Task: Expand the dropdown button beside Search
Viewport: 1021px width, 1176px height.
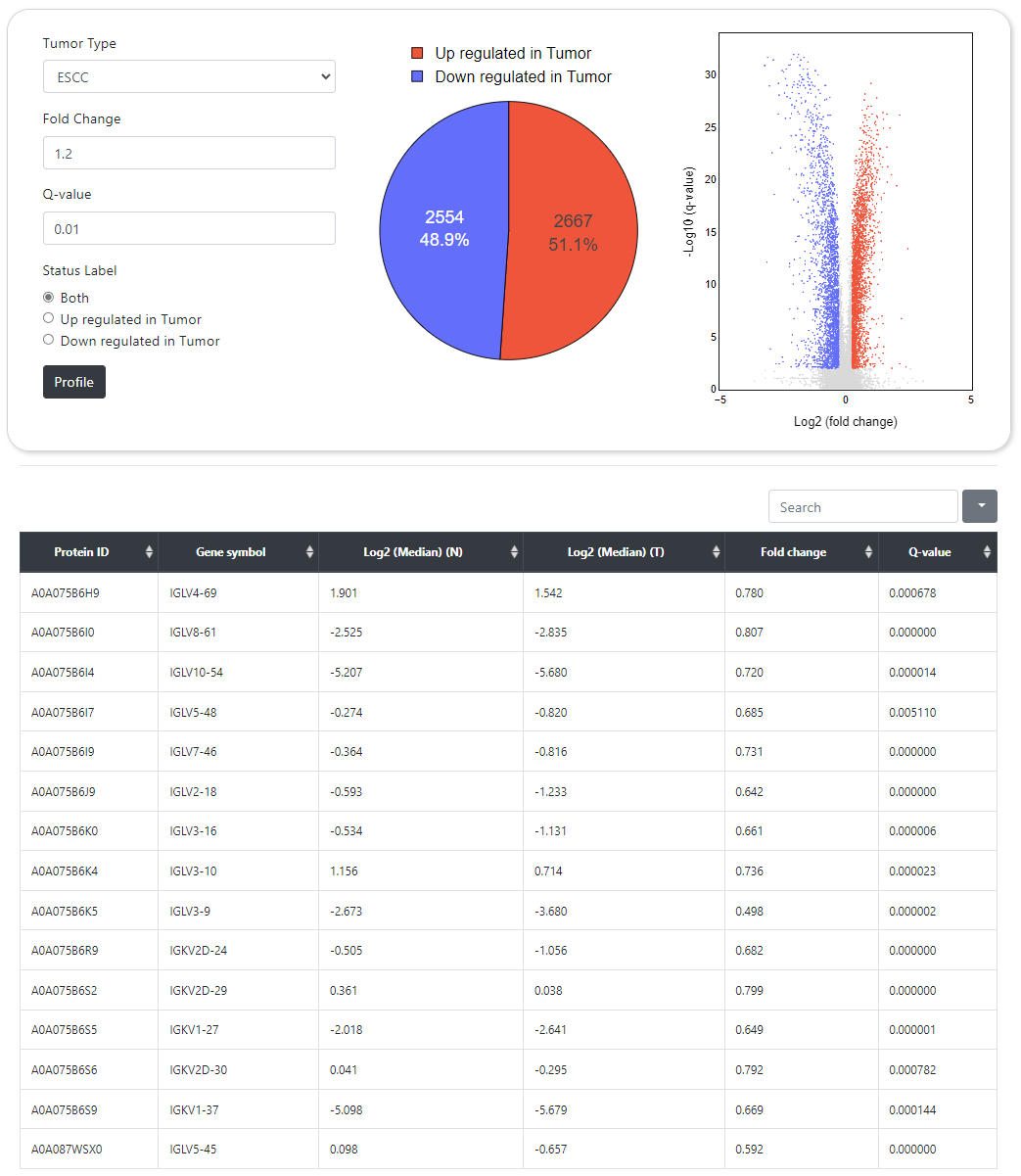Action: [980, 506]
